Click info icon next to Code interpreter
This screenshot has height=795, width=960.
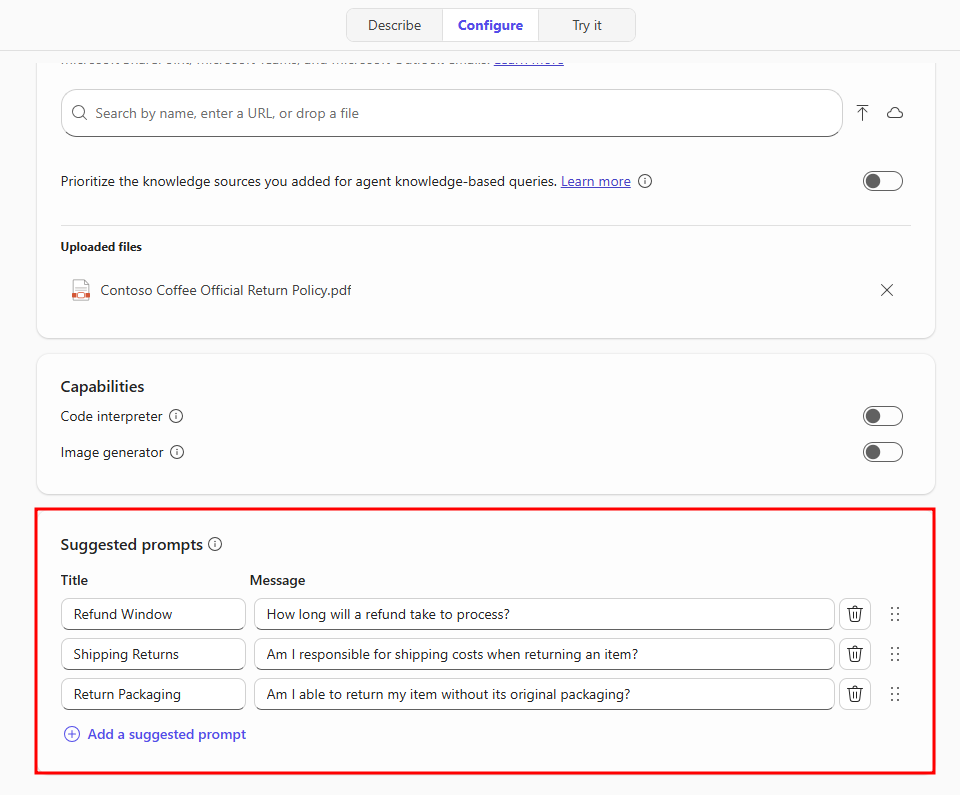[176, 416]
